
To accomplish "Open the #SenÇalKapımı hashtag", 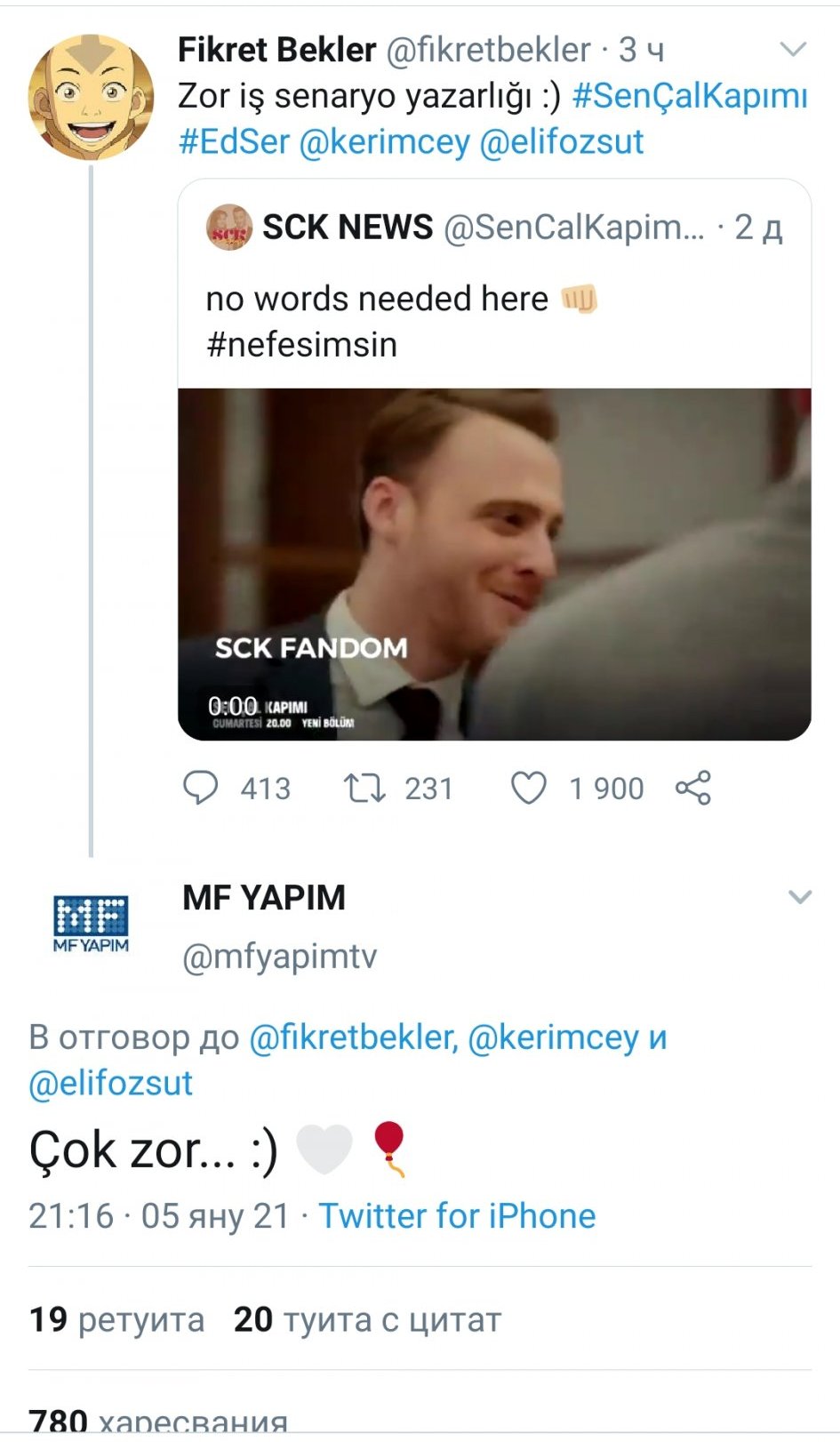I will (x=690, y=96).
